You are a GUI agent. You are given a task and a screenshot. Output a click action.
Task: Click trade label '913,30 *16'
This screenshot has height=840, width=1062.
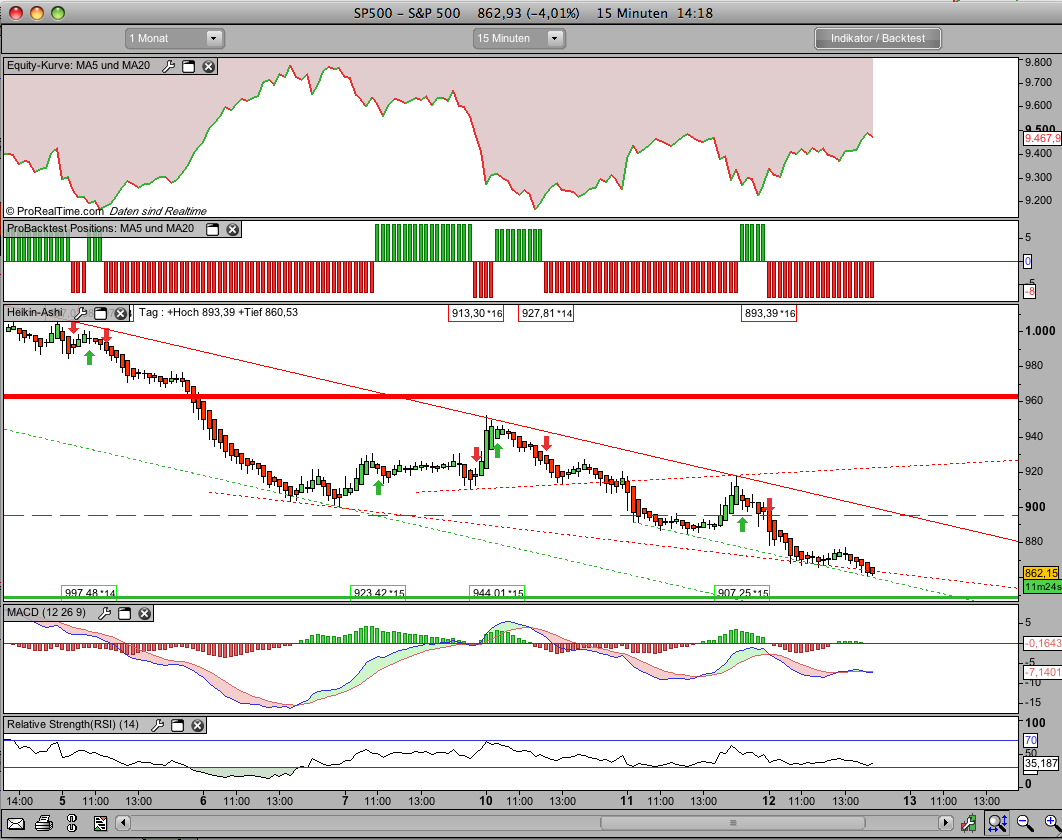[x=477, y=314]
